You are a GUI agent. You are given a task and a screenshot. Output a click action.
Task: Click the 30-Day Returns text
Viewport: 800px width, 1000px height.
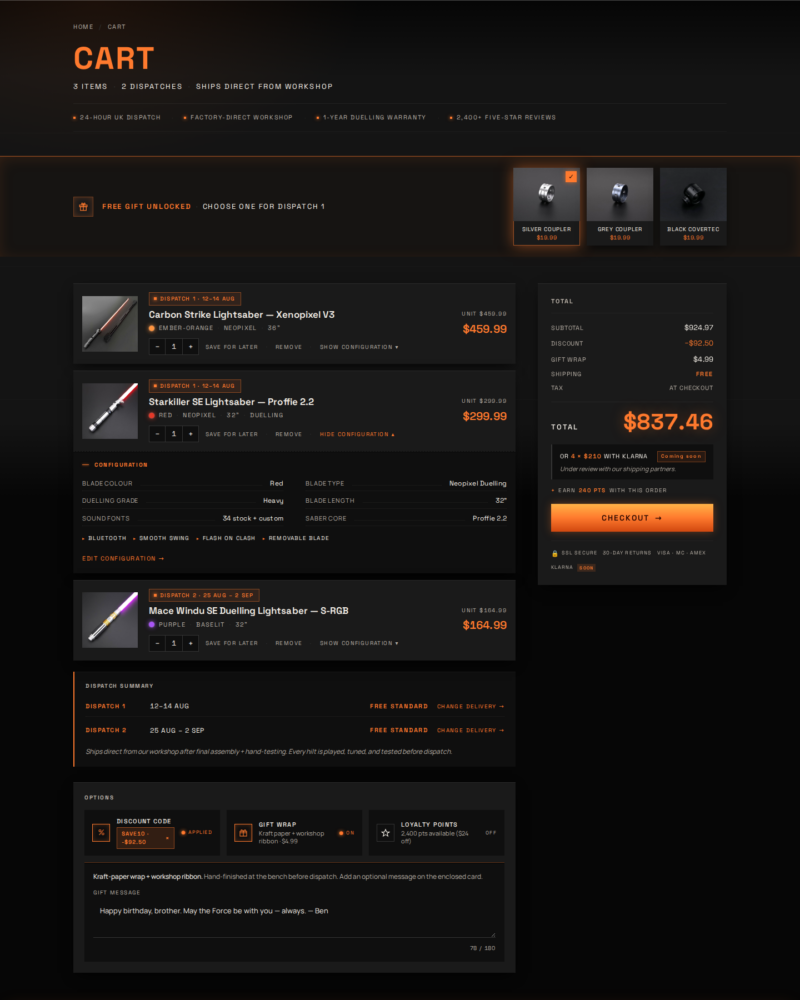click(x=626, y=553)
